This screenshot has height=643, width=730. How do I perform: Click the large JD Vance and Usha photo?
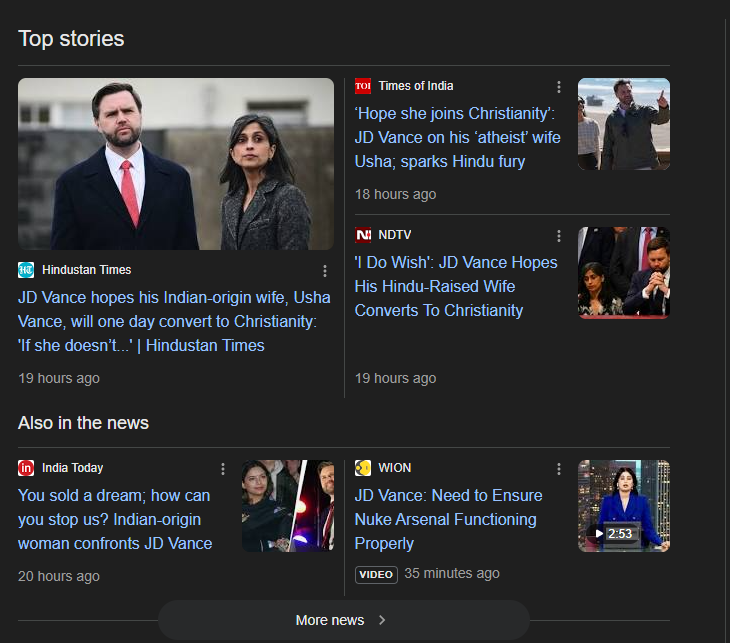(x=176, y=164)
